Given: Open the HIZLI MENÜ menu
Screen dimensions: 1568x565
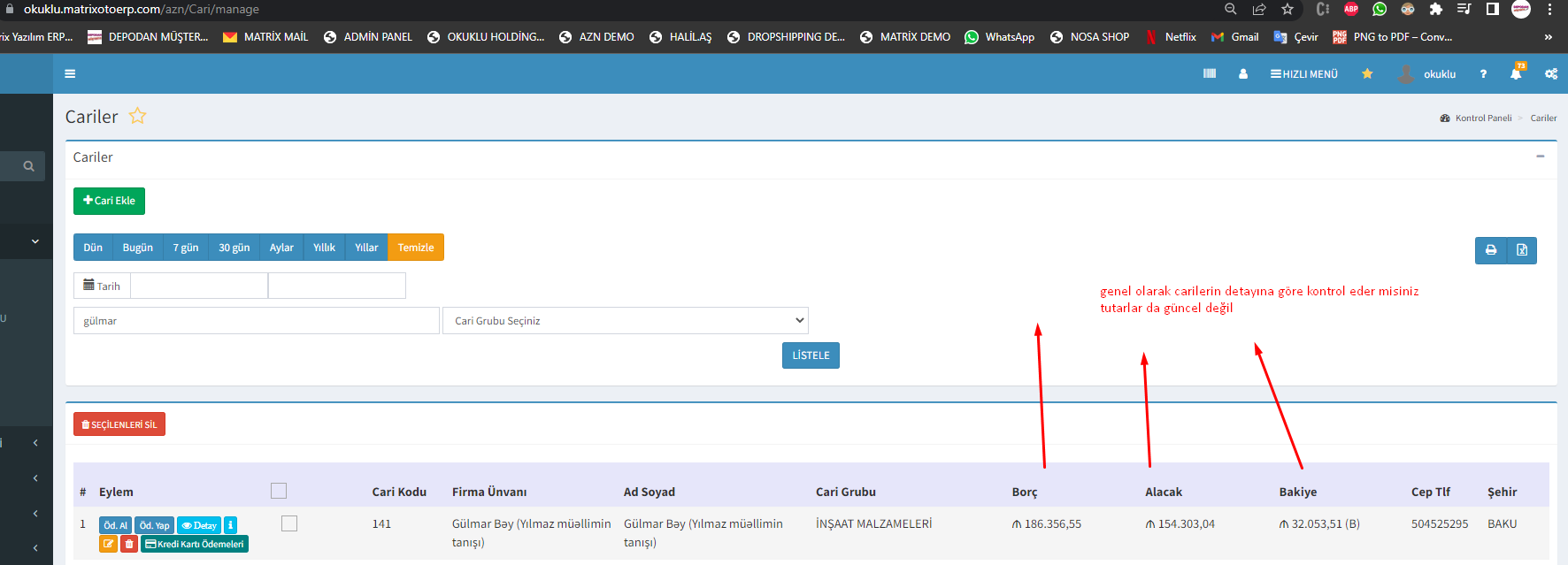Looking at the screenshot, I should click(1304, 74).
